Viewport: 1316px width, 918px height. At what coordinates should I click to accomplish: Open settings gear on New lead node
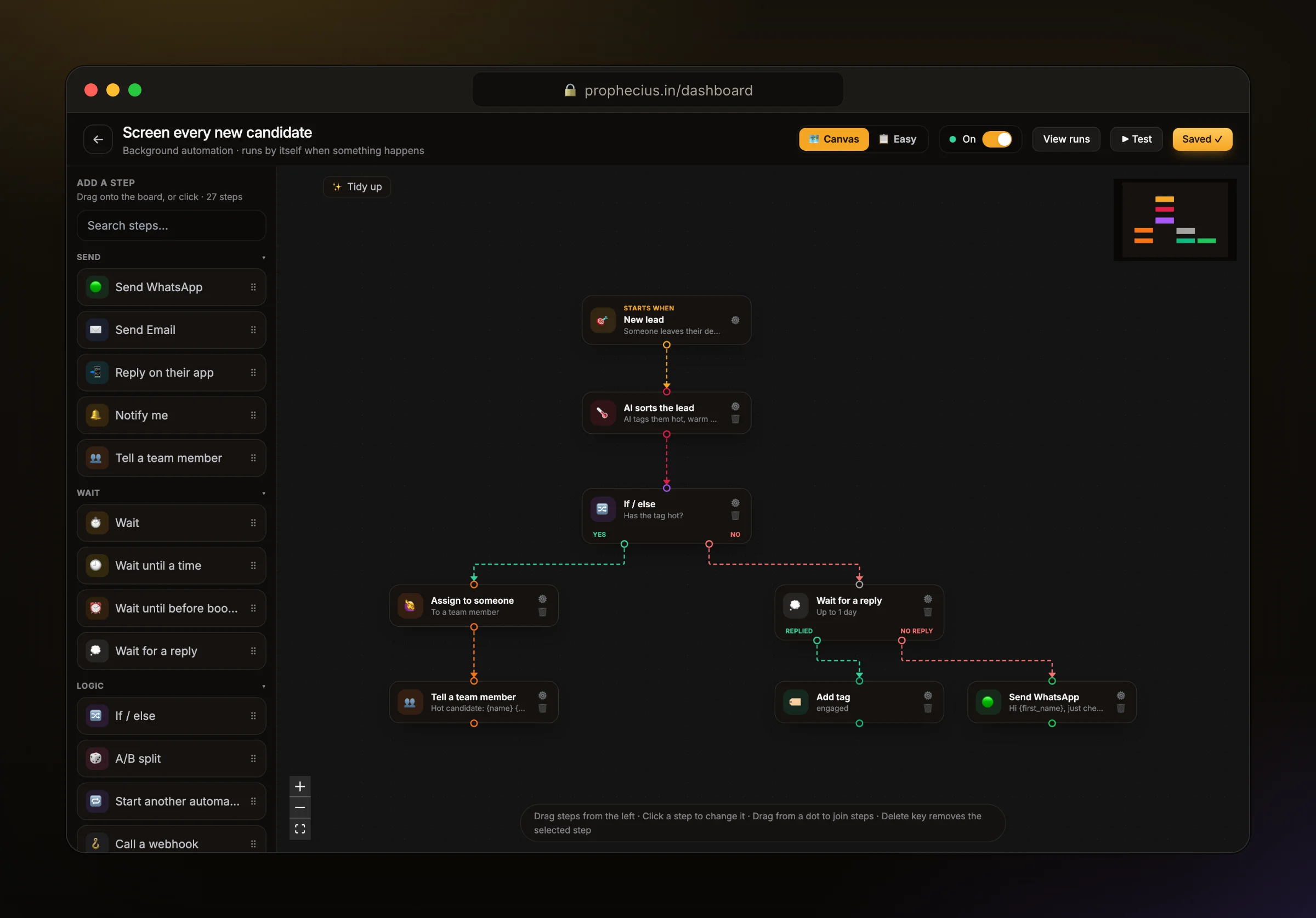coord(735,320)
